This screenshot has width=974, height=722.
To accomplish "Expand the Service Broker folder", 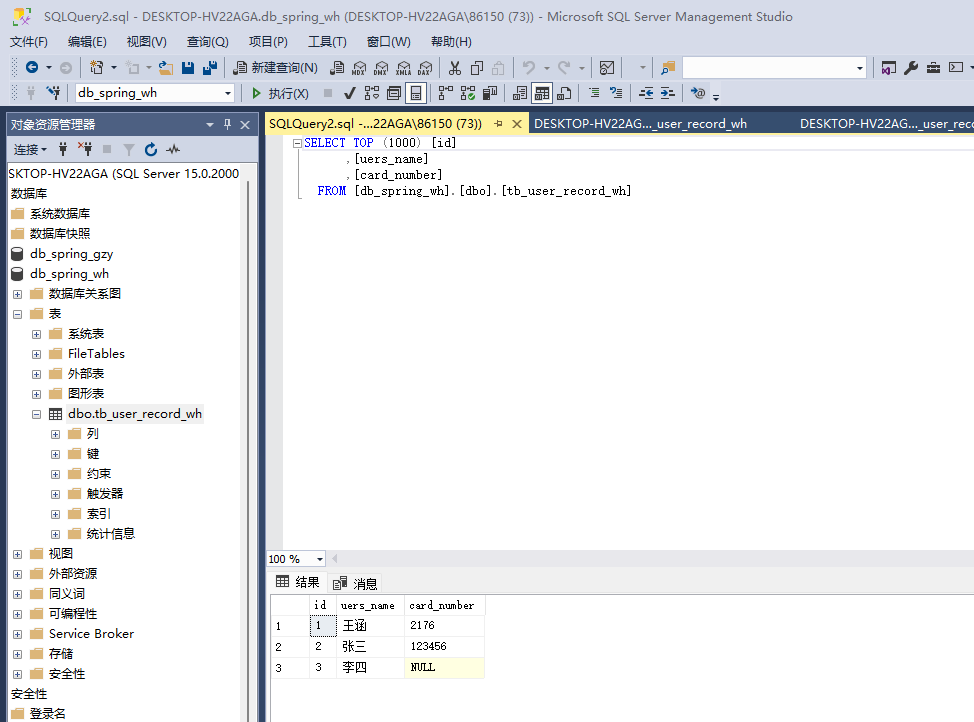I will (17, 634).
